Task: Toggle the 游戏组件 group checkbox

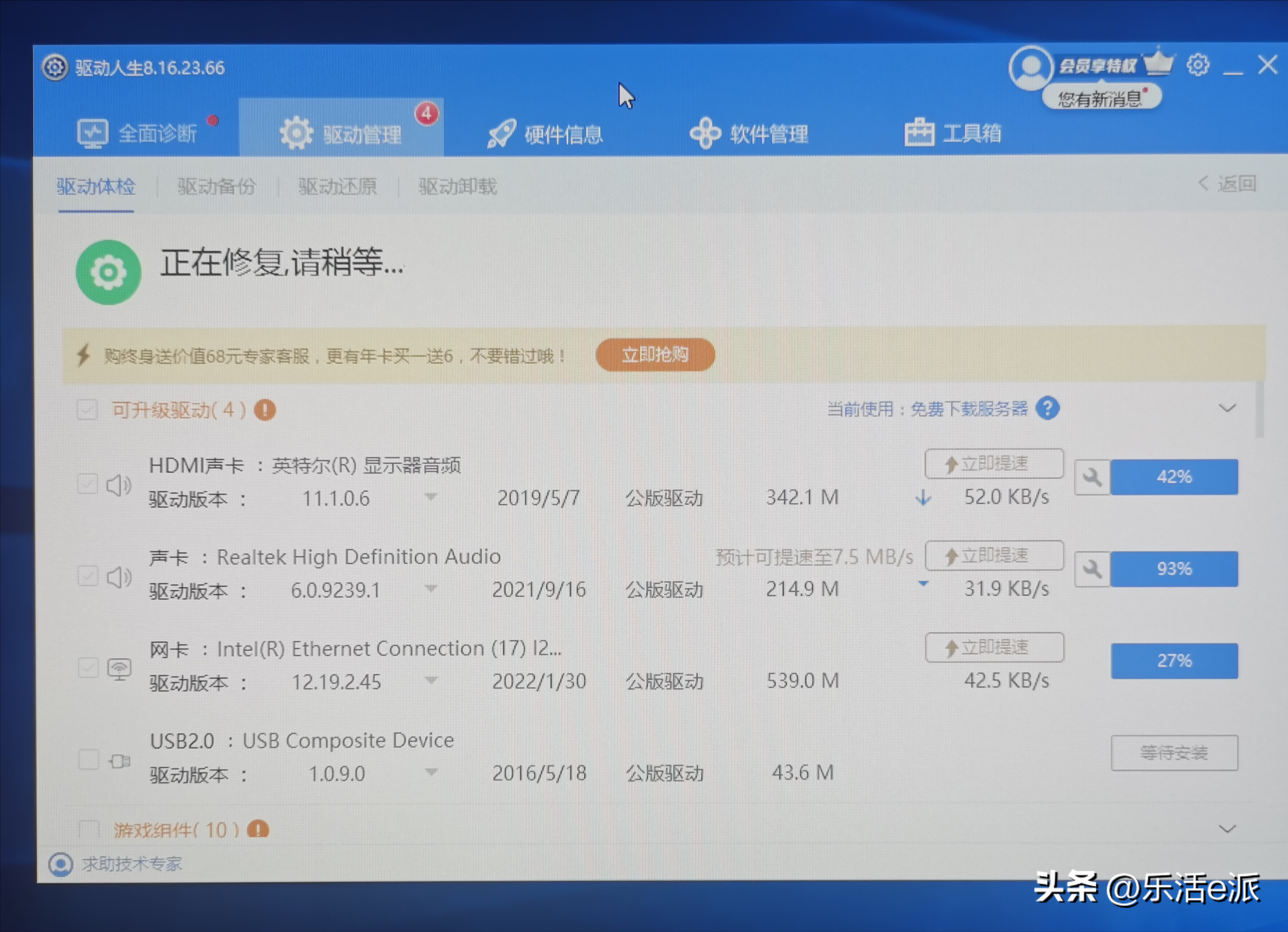Action: pos(89,830)
